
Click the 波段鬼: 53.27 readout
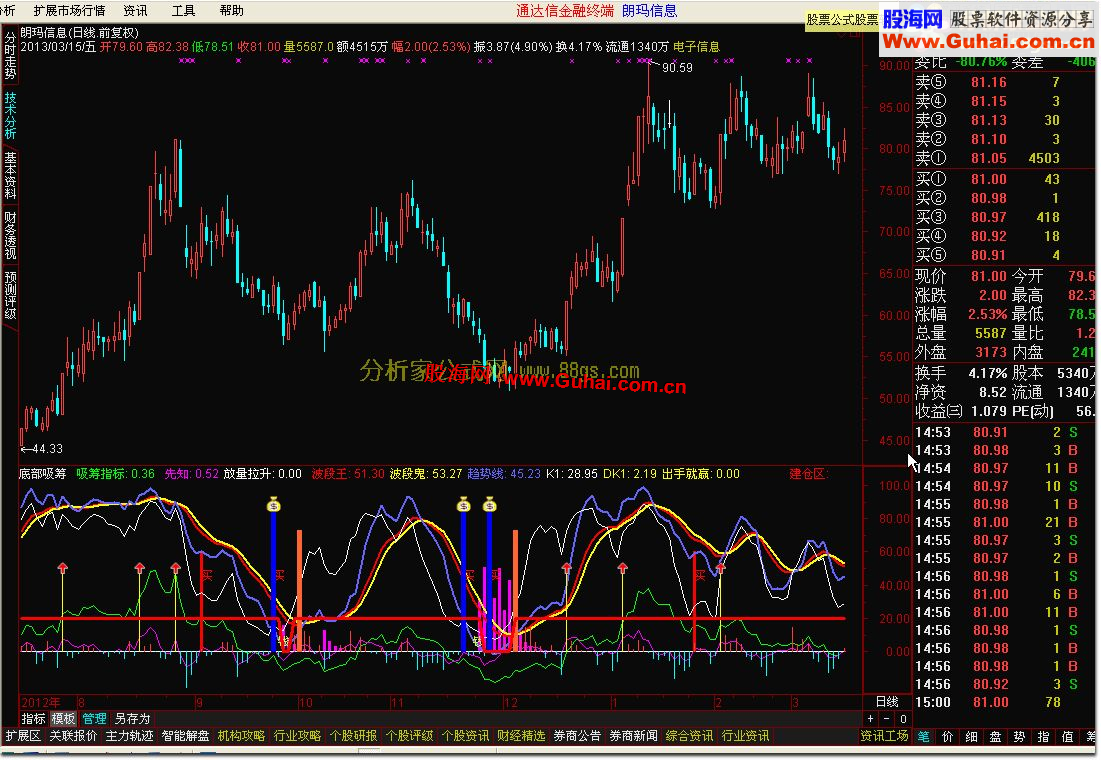point(426,473)
